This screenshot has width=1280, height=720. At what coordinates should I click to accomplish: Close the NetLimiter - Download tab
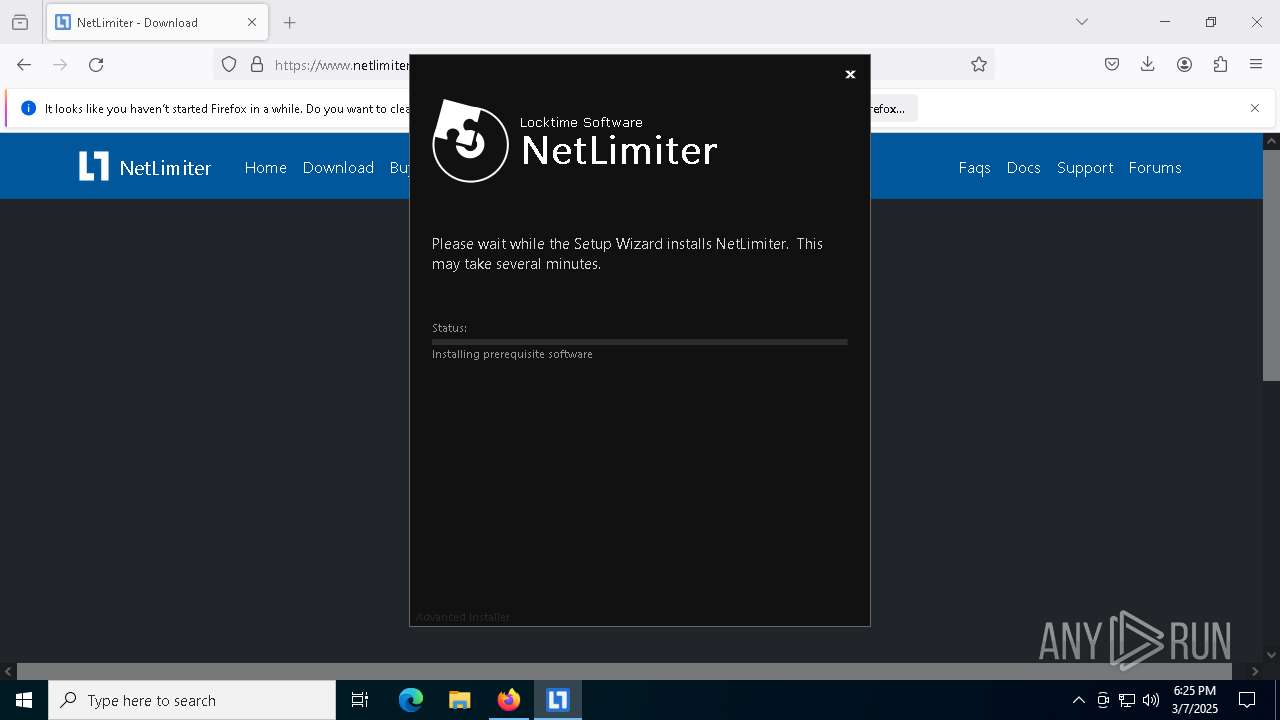click(252, 22)
